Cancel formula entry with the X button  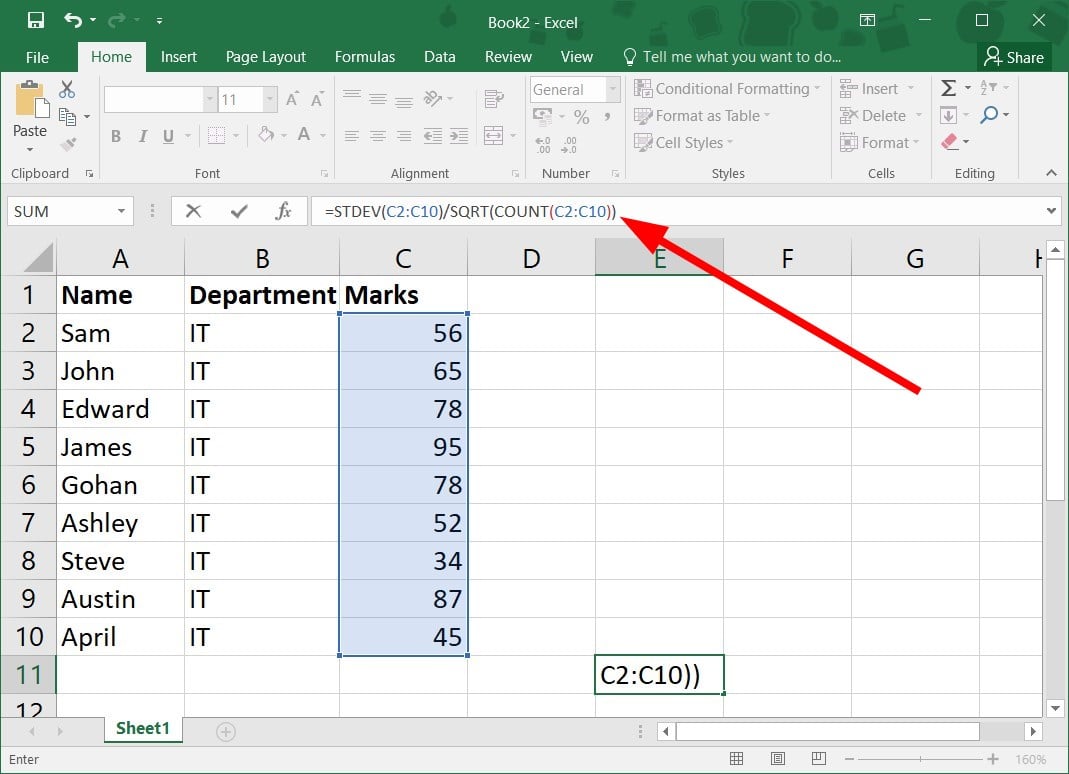pos(194,211)
